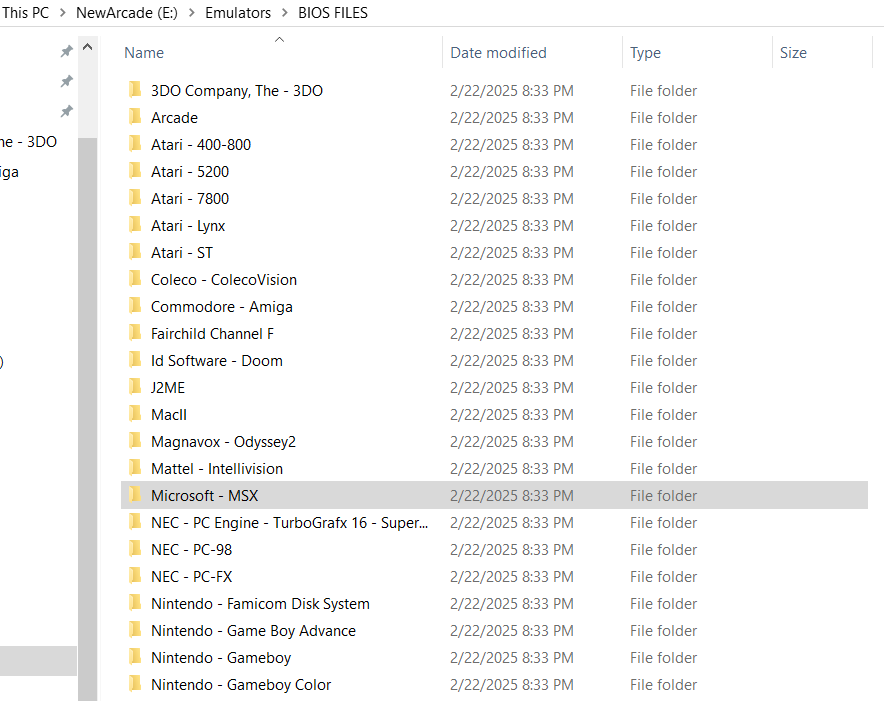Select the 'Arcade' folder name
Screen dimensions: 884x701
tap(174, 118)
